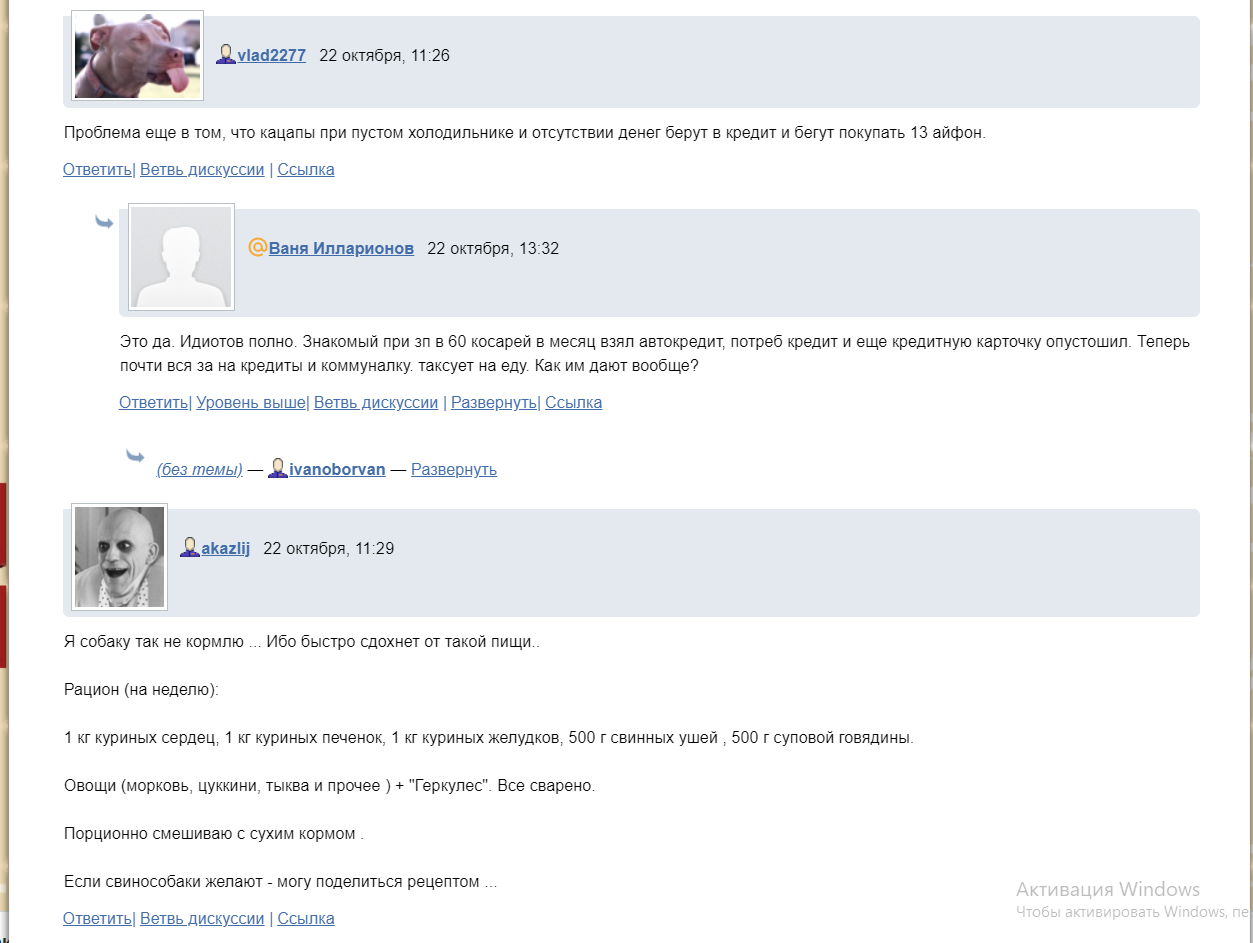Go up a level with Уровень выше

[x=250, y=402]
